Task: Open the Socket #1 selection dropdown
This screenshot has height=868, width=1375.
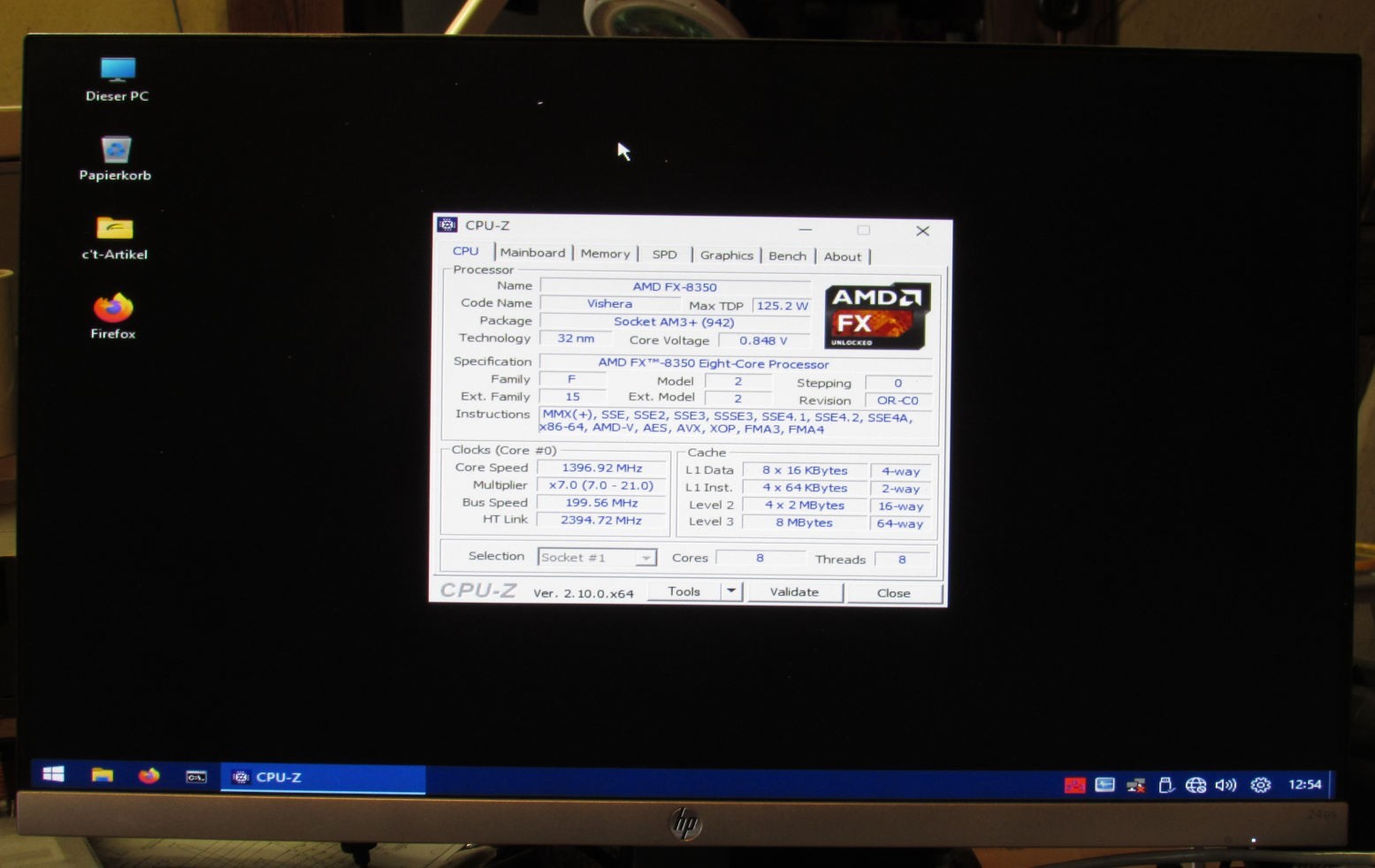Action: (x=597, y=558)
